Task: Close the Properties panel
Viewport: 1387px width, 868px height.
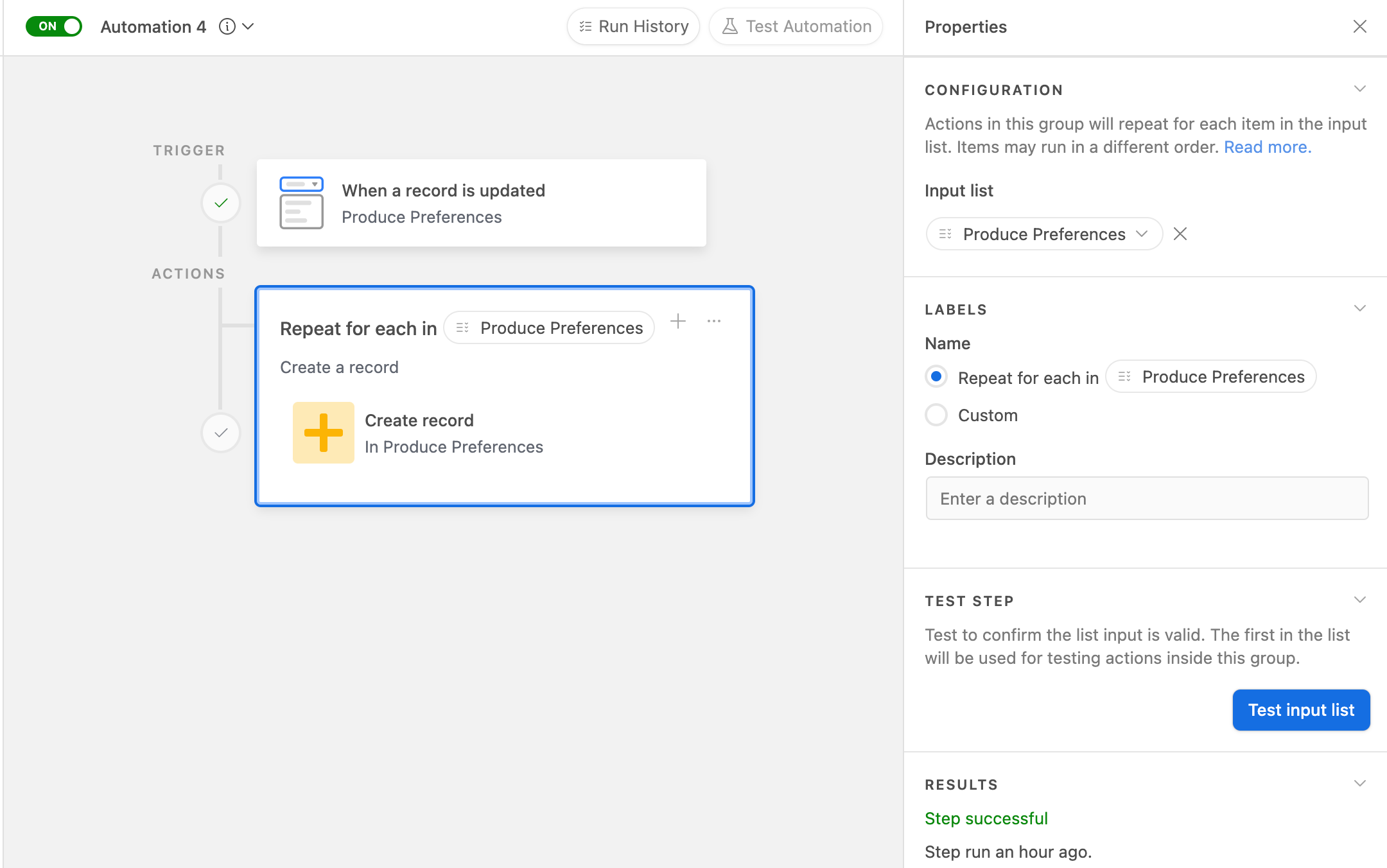Action: pyautogui.click(x=1359, y=26)
